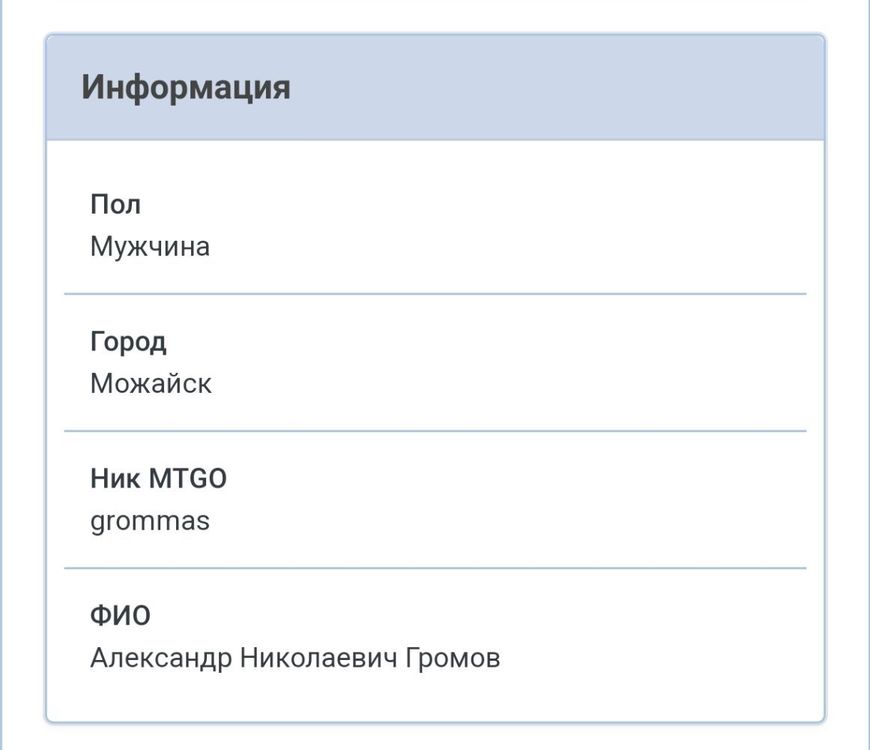This screenshot has height=750, width=870.
Task: Click the divider below the Пол section
Action: [435, 294]
